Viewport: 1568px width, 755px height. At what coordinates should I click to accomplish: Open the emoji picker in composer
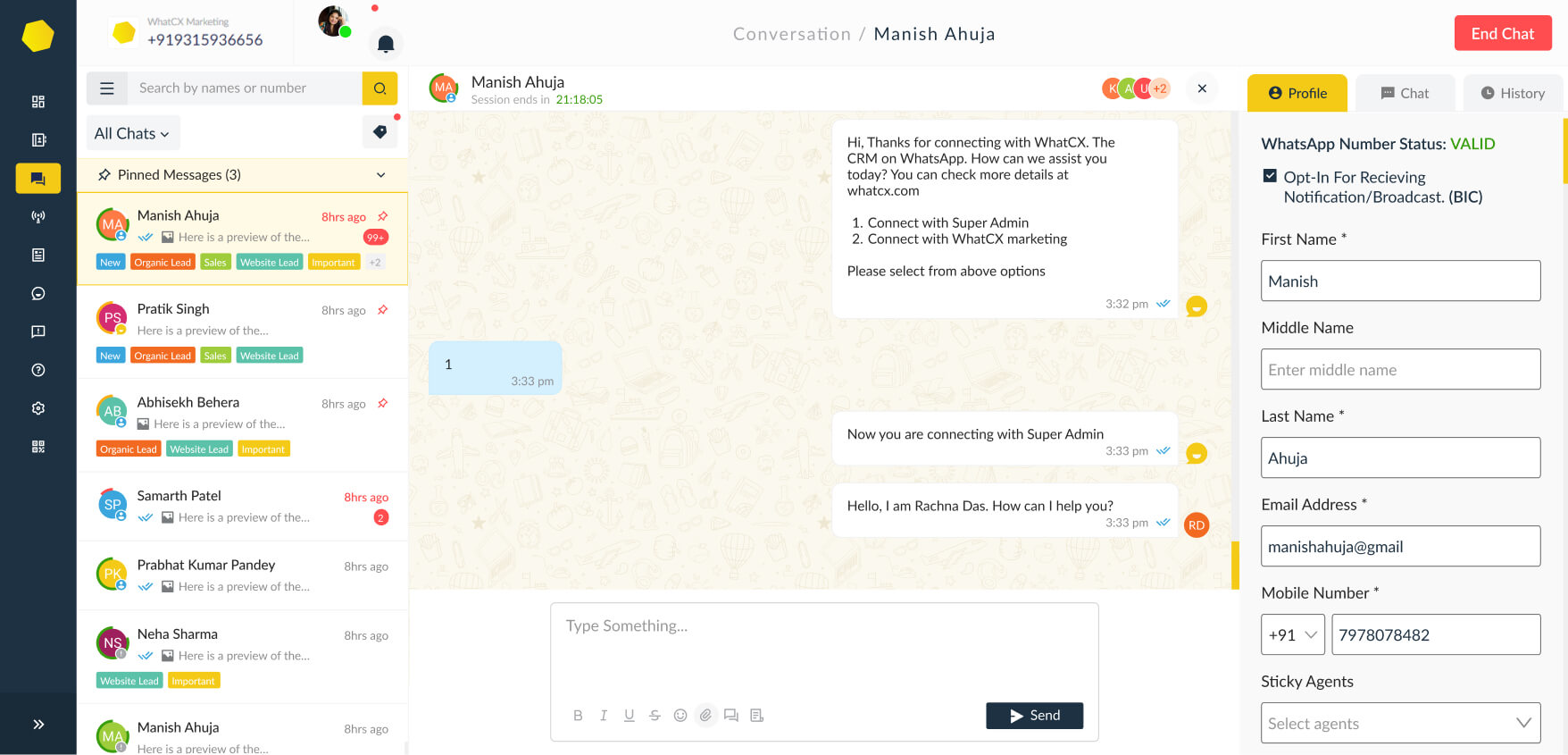680,715
